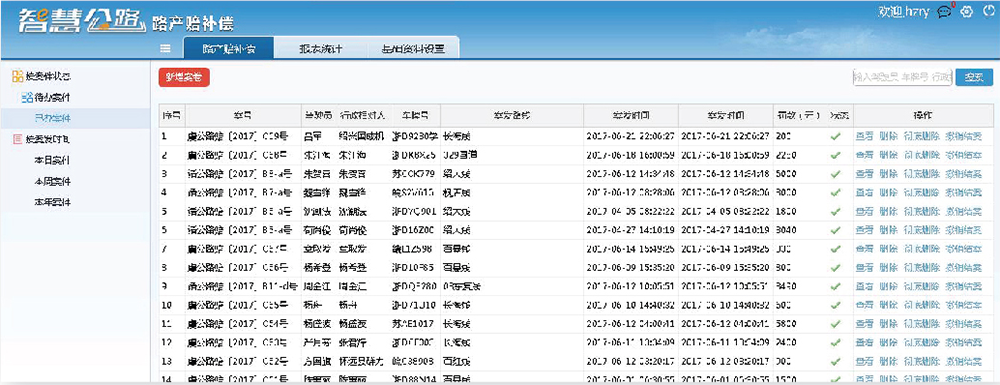Click the red 新增案卷 button

[184, 77]
